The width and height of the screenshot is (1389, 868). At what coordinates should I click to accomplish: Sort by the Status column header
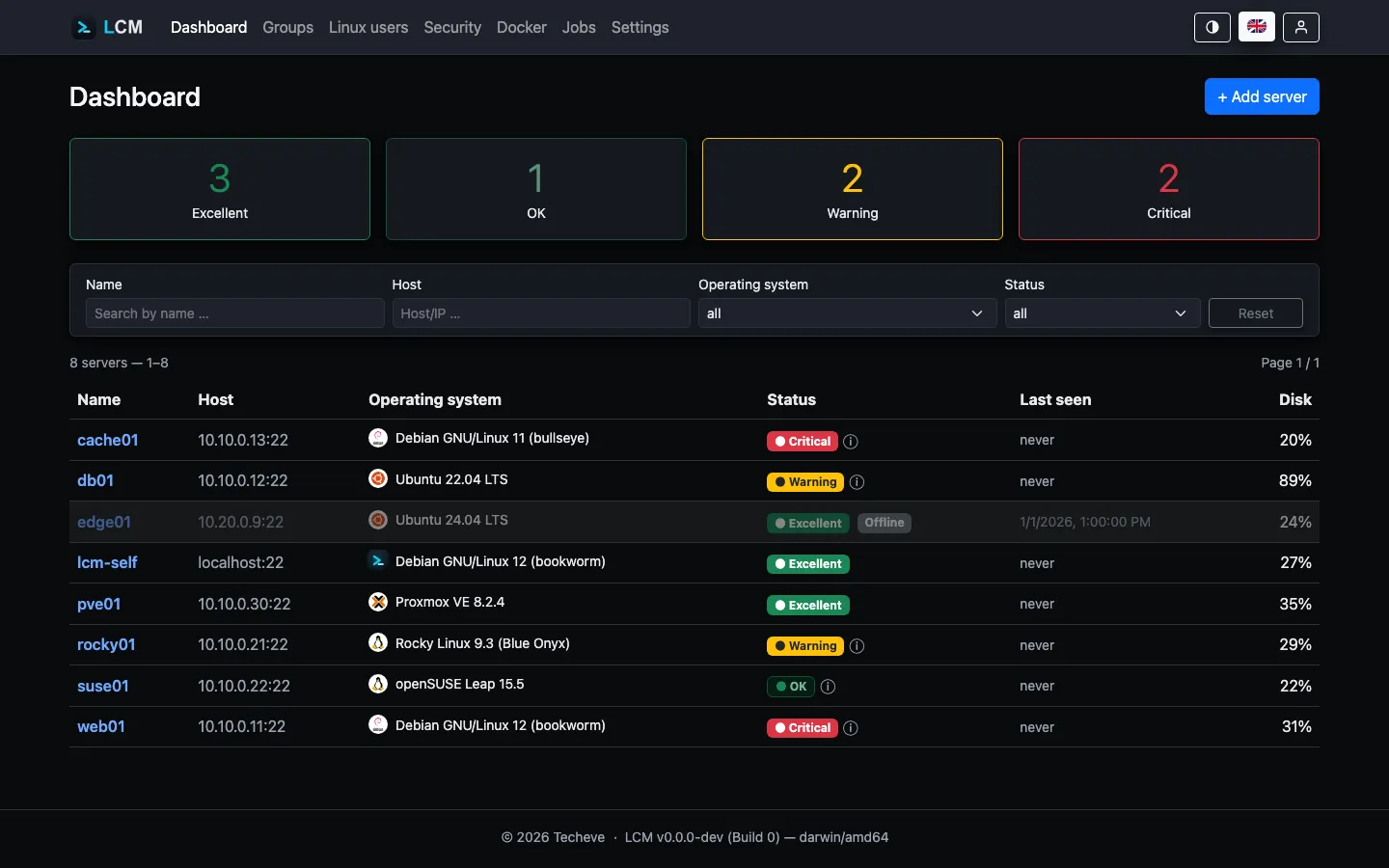coord(792,399)
